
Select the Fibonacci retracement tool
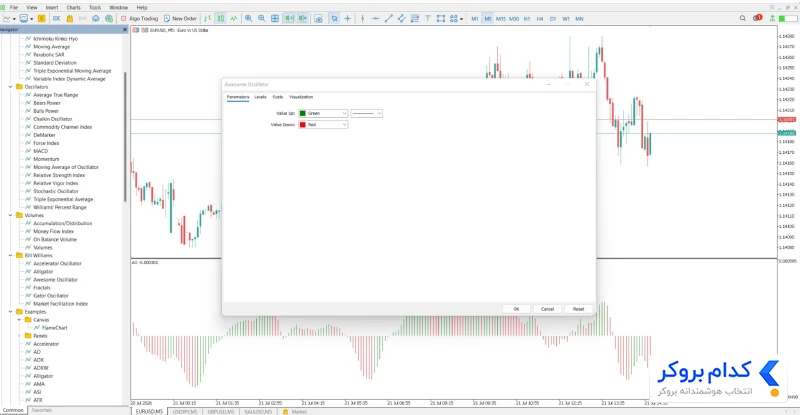415,18
